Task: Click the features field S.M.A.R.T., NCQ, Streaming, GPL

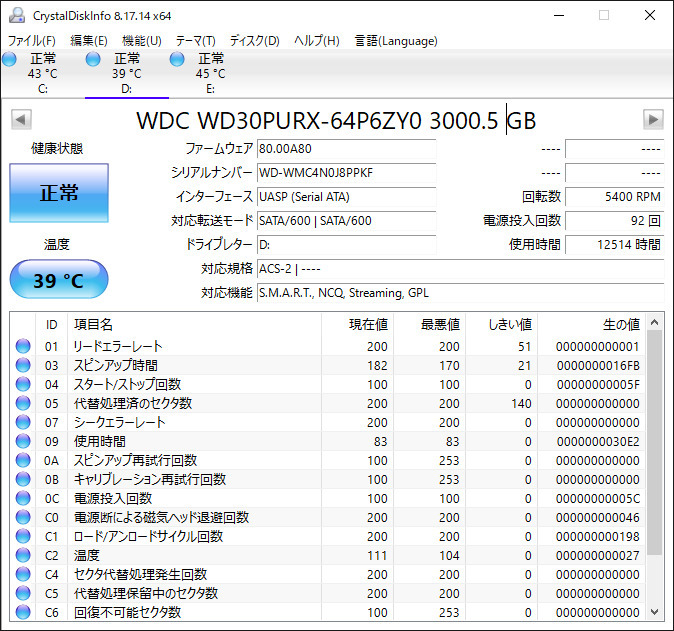Action: (x=461, y=293)
